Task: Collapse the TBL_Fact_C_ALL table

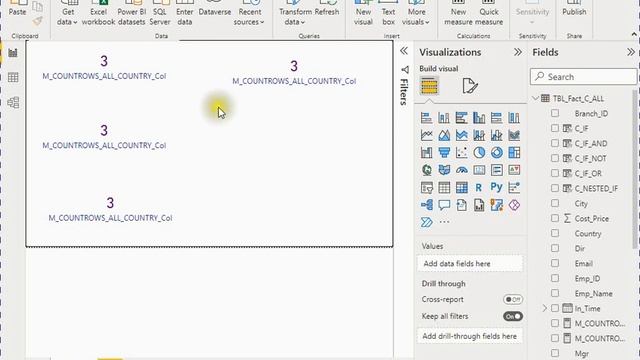Action: (536, 98)
